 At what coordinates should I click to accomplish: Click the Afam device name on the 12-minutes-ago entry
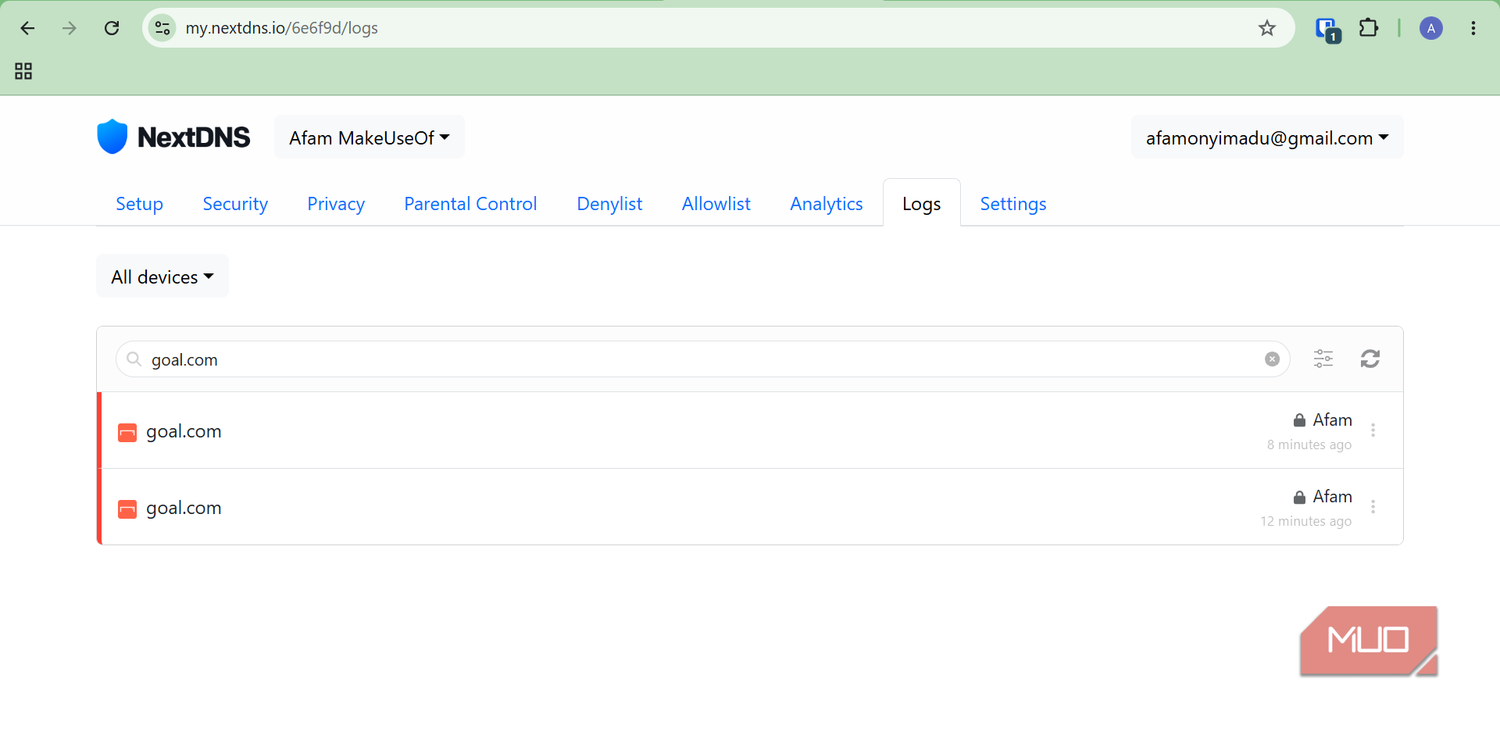point(1332,497)
